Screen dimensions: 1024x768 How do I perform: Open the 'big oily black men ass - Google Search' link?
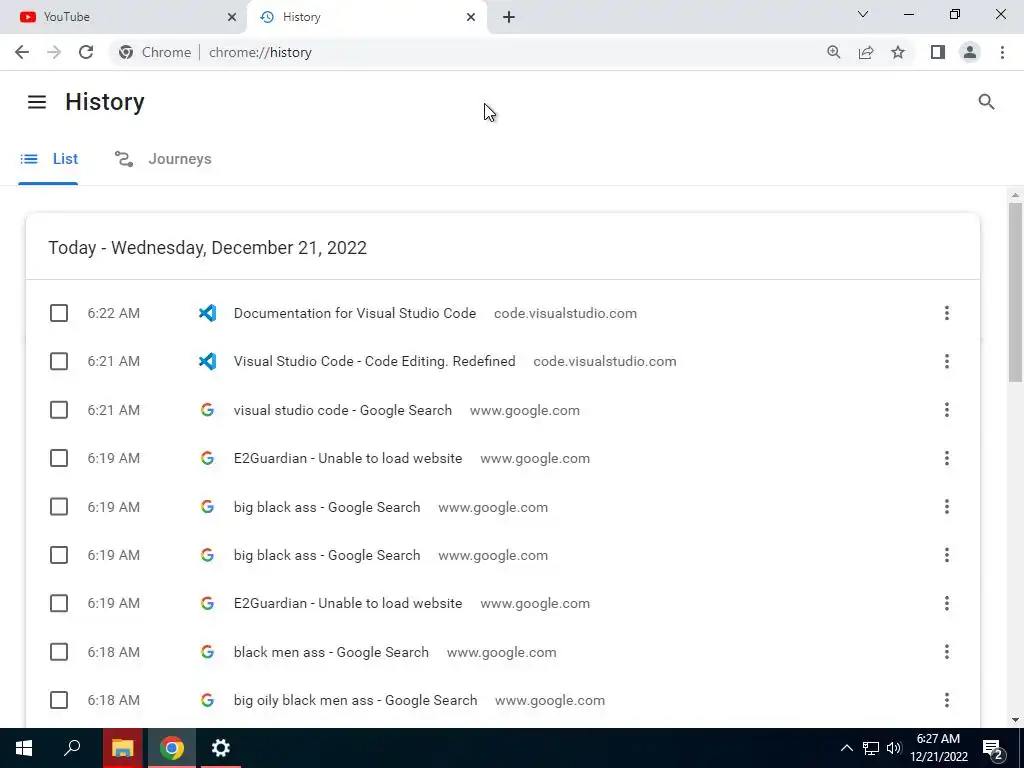[355, 700]
